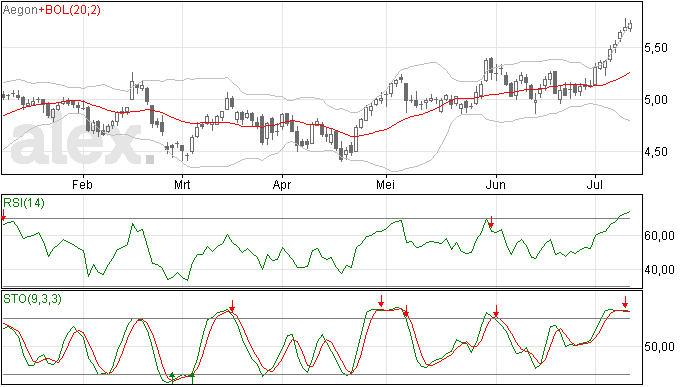Click the stochastic sell arrow just after Mei
Screen dimensions: 690x387
coord(407,311)
